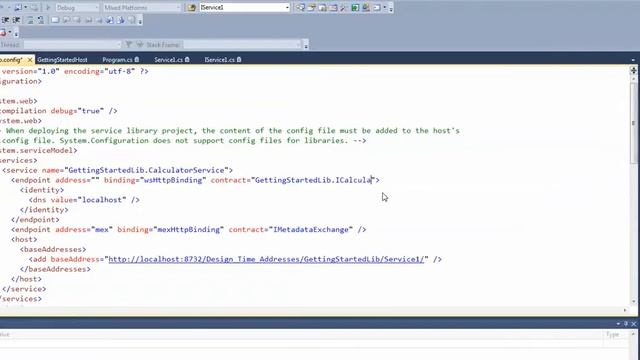
Task: Switch to the app.config tab
Action: tap(11, 60)
